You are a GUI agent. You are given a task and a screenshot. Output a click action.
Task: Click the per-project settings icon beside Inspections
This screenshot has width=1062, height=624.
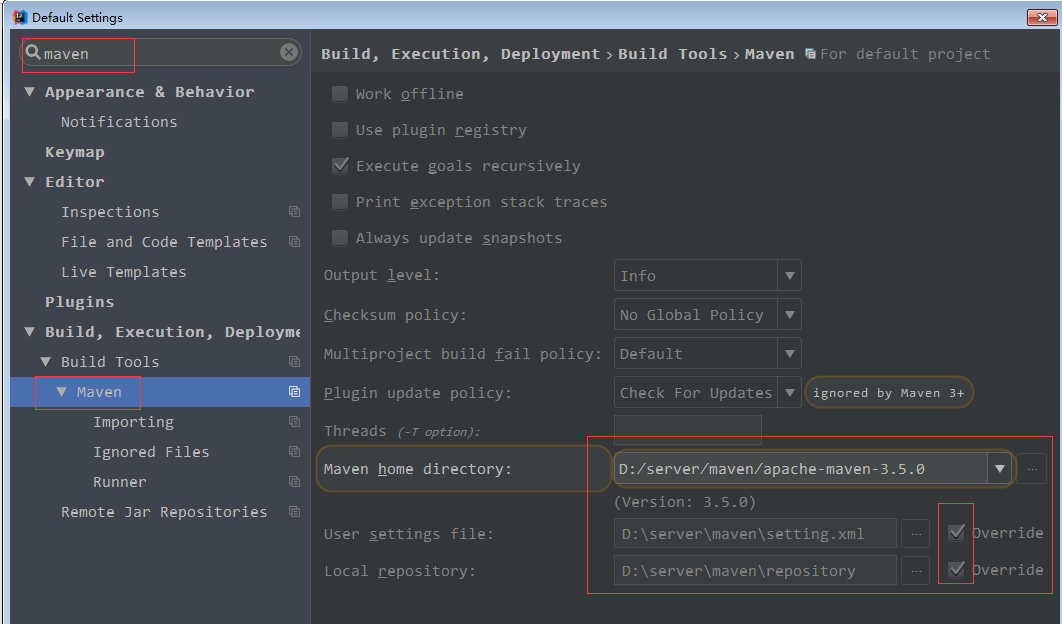coord(294,211)
